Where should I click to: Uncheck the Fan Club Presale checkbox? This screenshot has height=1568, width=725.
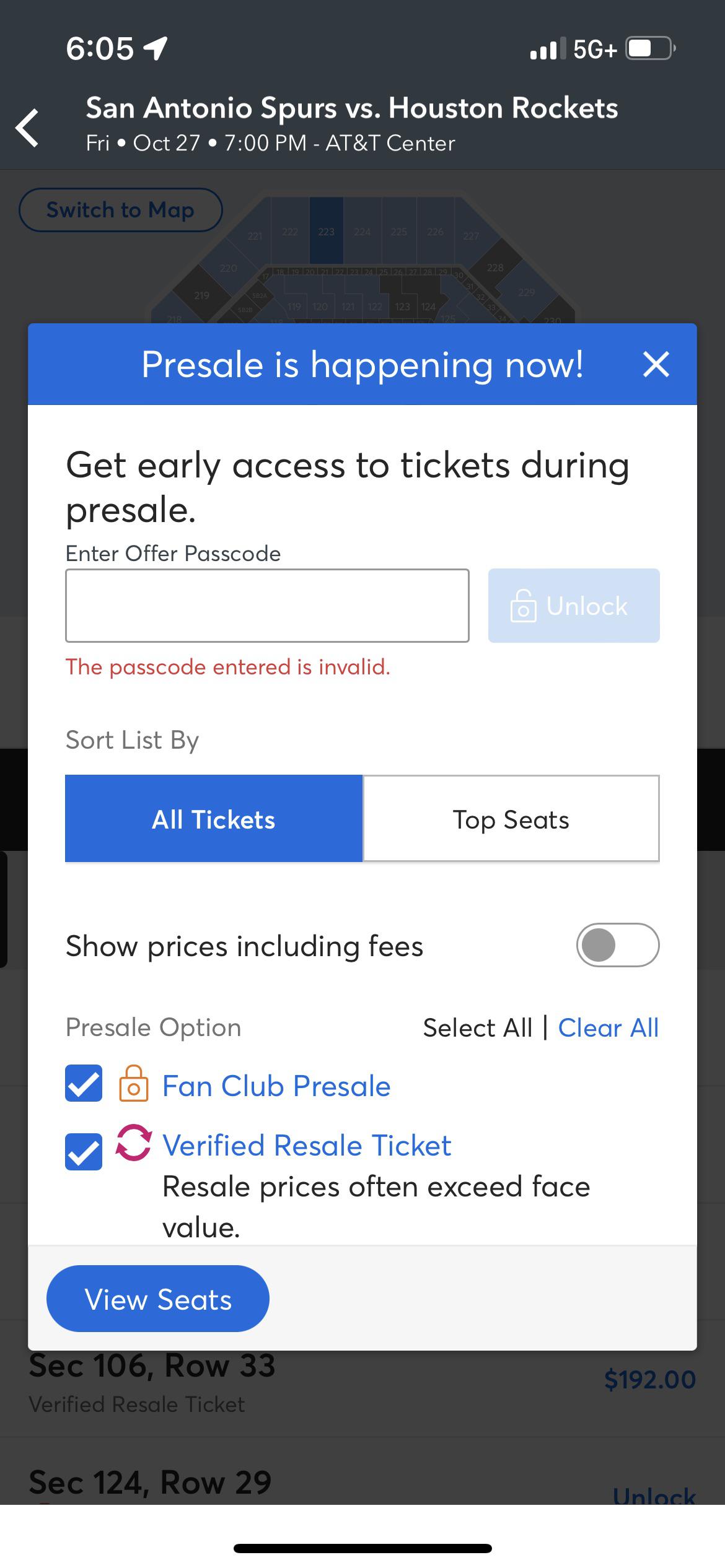(84, 1083)
